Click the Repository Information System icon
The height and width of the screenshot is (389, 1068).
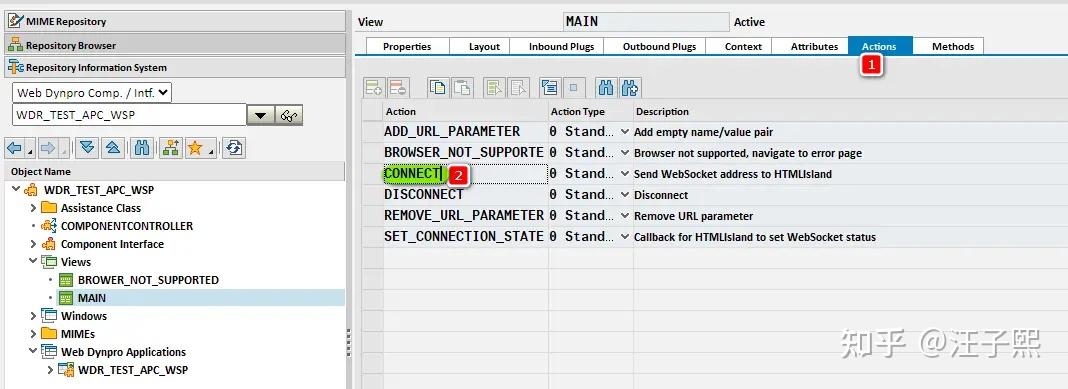[x=16, y=67]
